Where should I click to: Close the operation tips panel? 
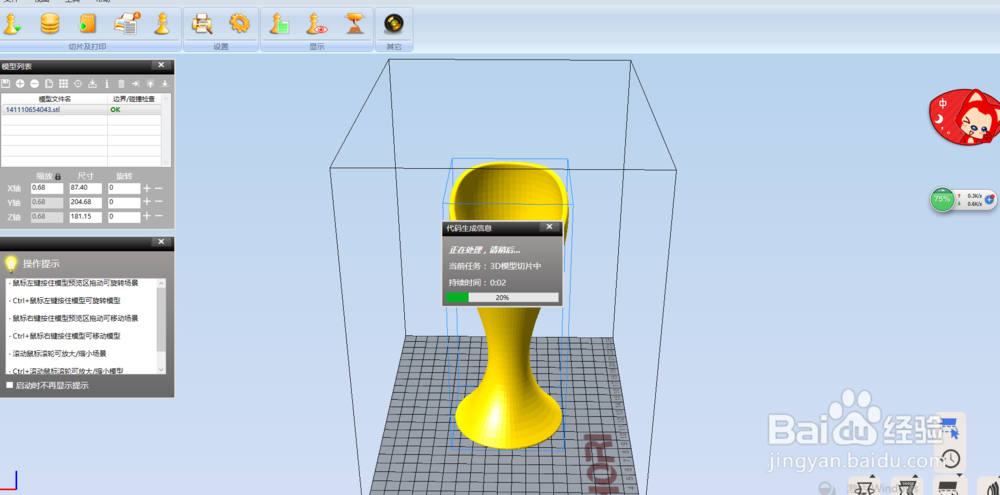(x=161, y=242)
